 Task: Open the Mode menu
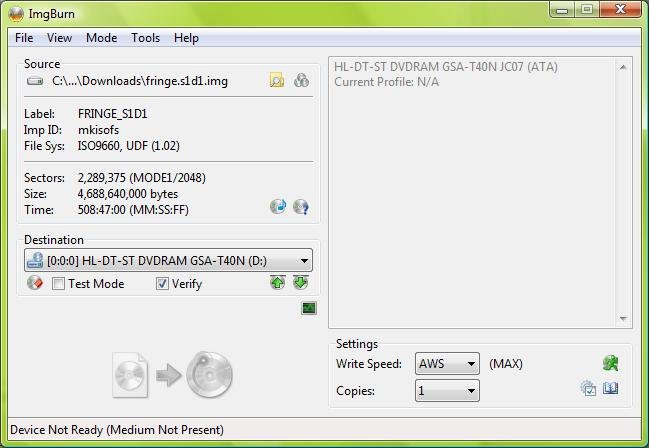[x=101, y=38]
